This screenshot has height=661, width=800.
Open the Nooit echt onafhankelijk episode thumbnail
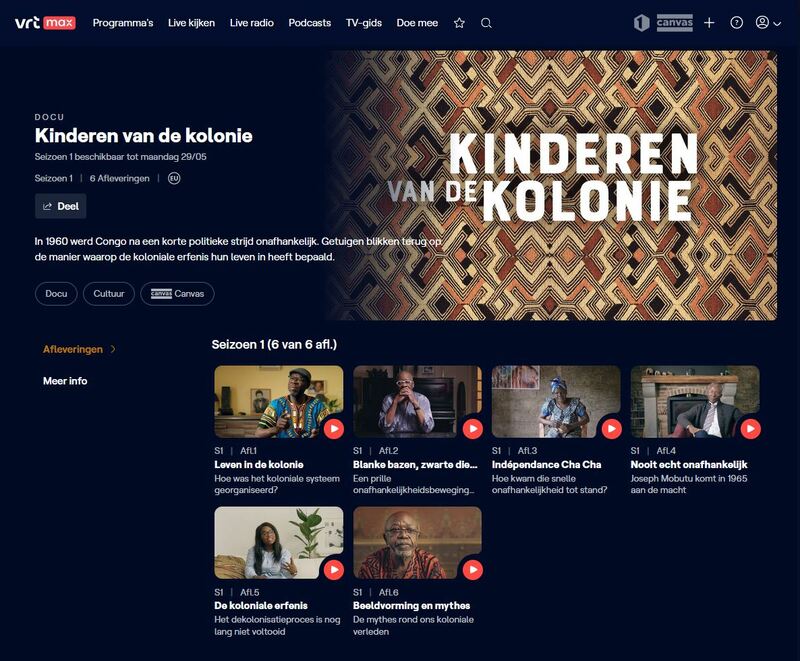click(695, 401)
